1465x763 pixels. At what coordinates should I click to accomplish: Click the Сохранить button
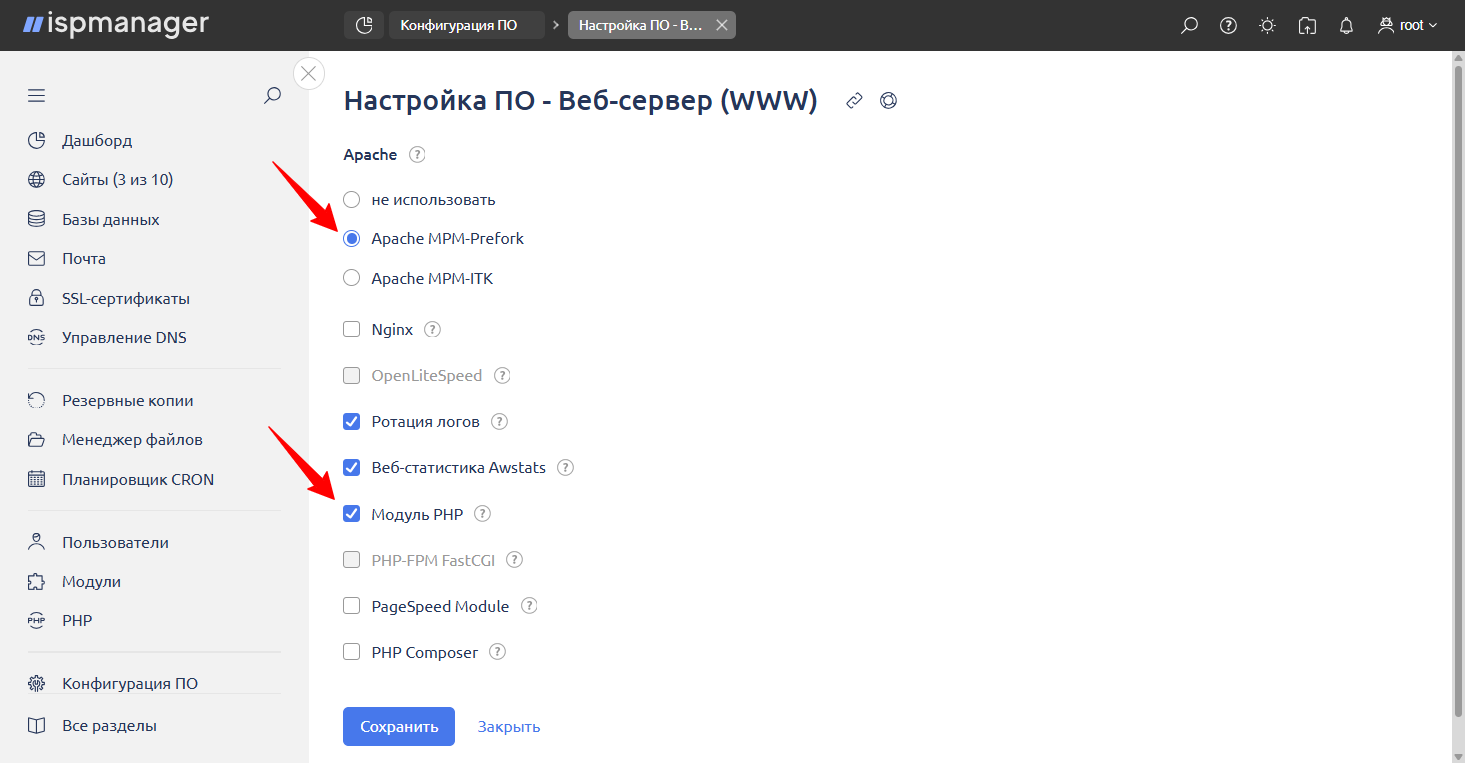click(x=398, y=726)
